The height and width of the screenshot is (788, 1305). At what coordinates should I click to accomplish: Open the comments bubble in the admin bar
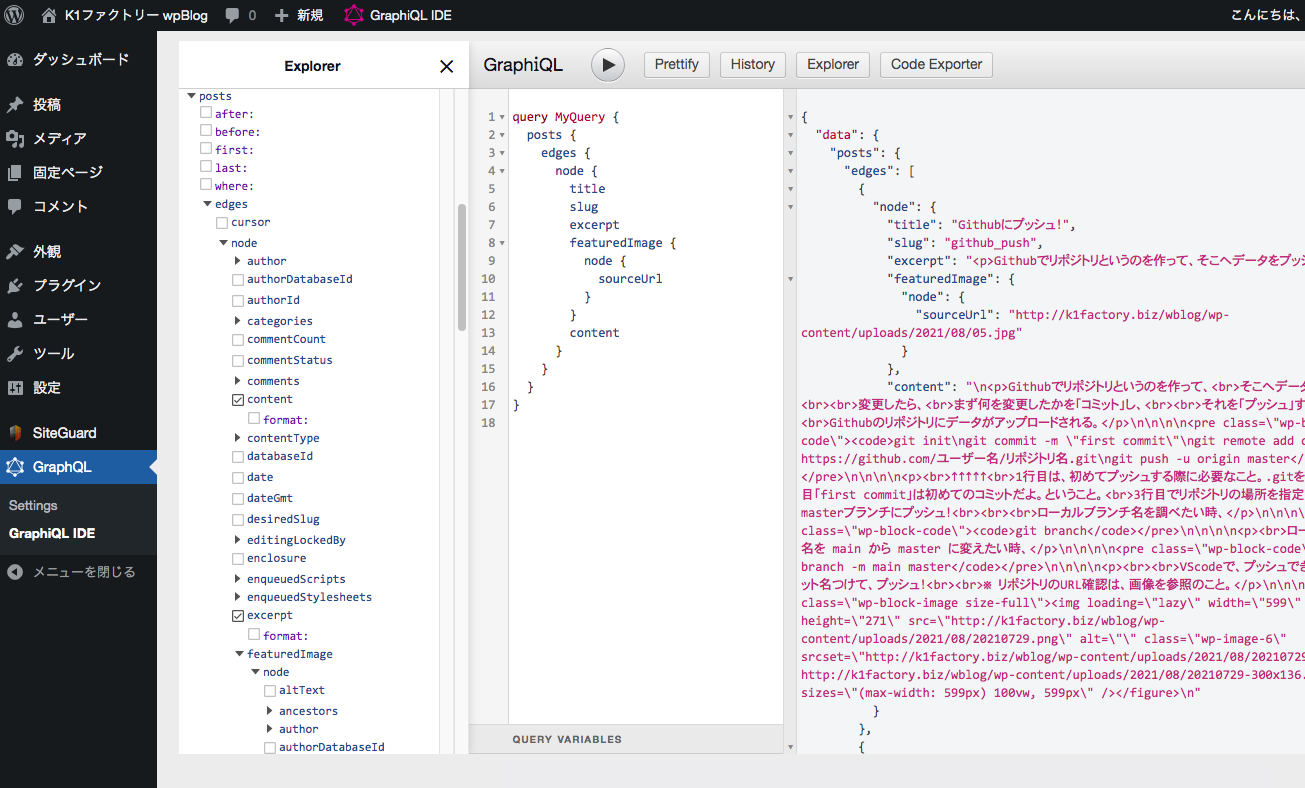tap(232, 16)
